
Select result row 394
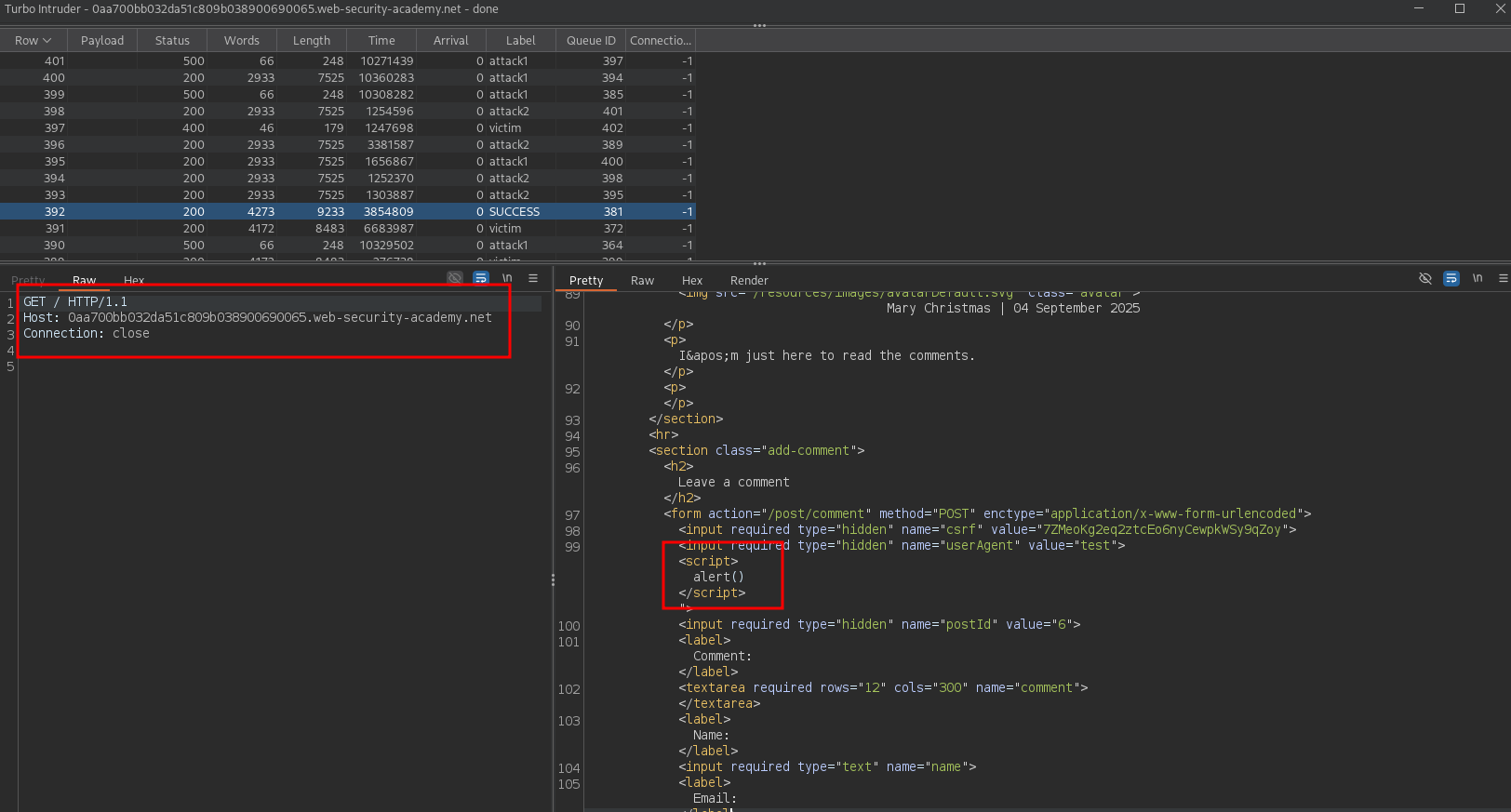coord(347,178)
